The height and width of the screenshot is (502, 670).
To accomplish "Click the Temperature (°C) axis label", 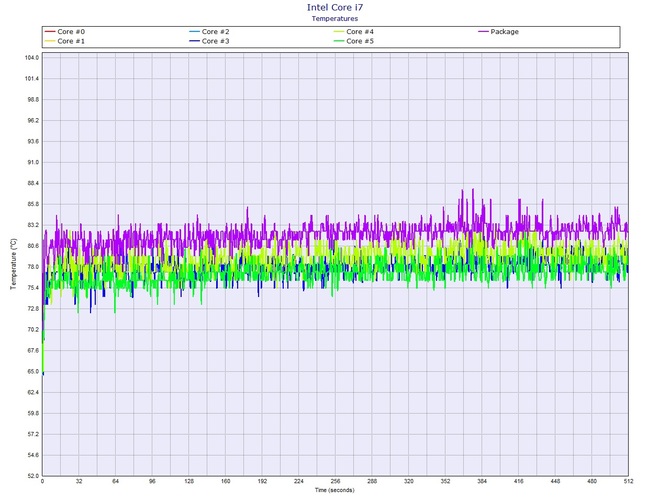I will tap(14, 264).
